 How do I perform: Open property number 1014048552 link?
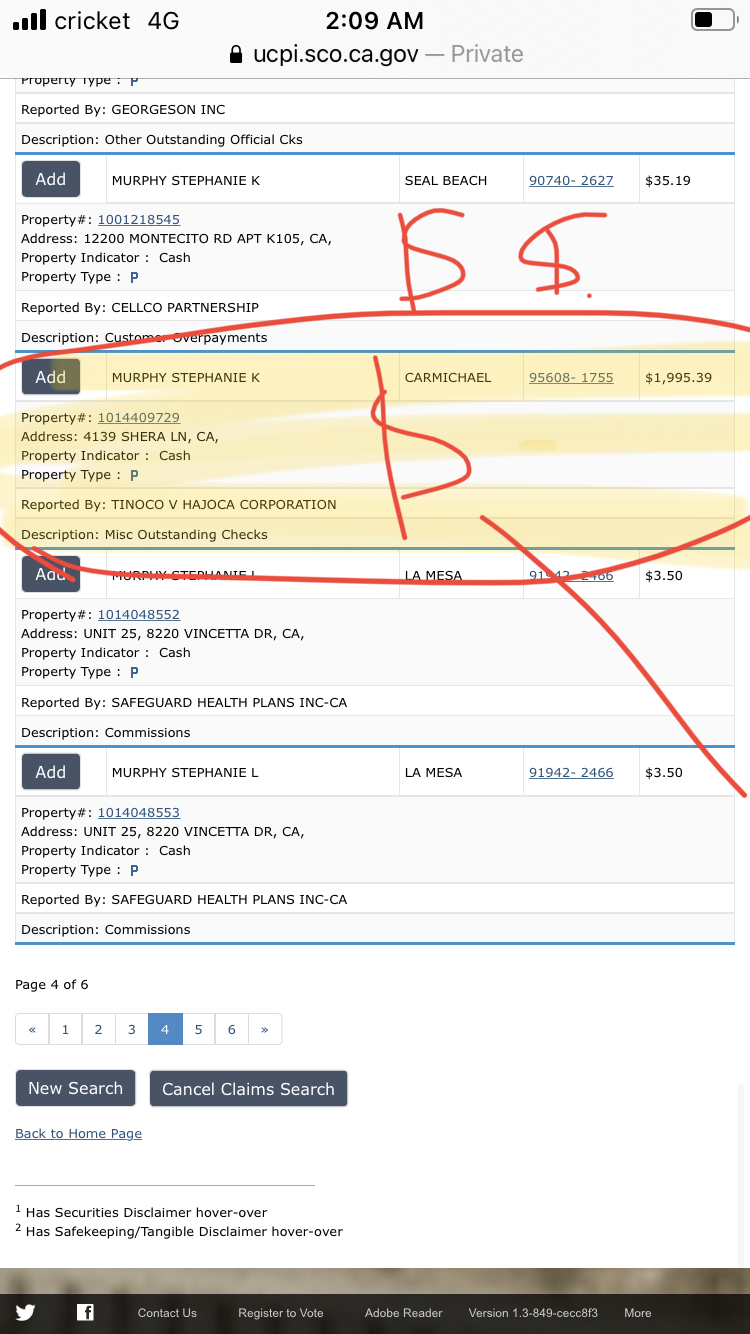coord(139,614)
